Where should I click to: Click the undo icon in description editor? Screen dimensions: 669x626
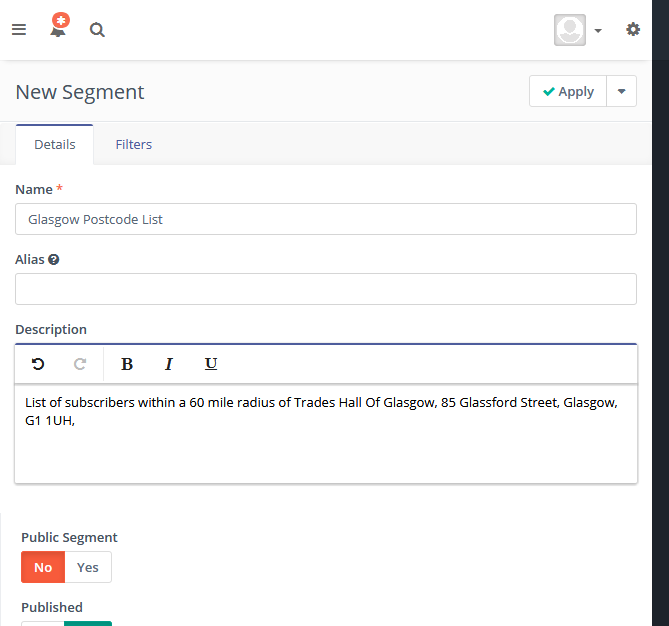click(38, 364)
